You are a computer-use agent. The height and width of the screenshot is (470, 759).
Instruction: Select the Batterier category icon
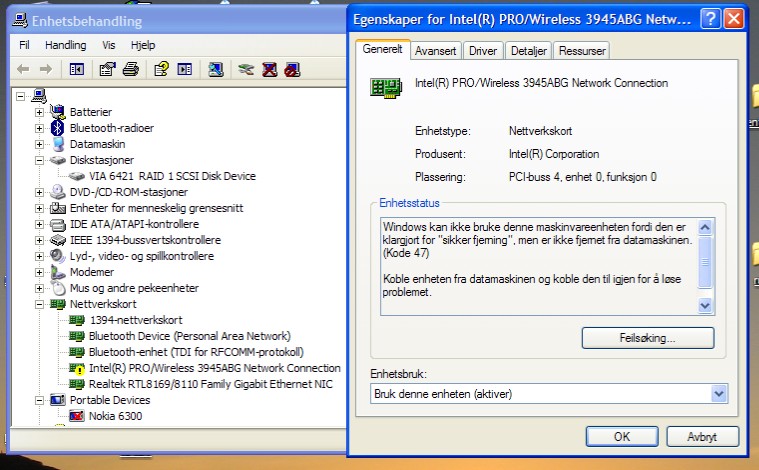(x=58, y=112)
